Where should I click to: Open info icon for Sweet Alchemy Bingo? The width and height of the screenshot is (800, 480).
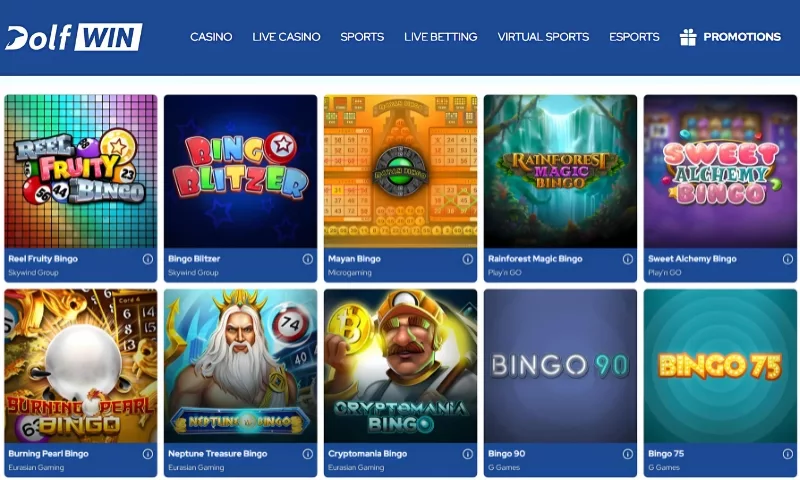[x=787, y=259]
